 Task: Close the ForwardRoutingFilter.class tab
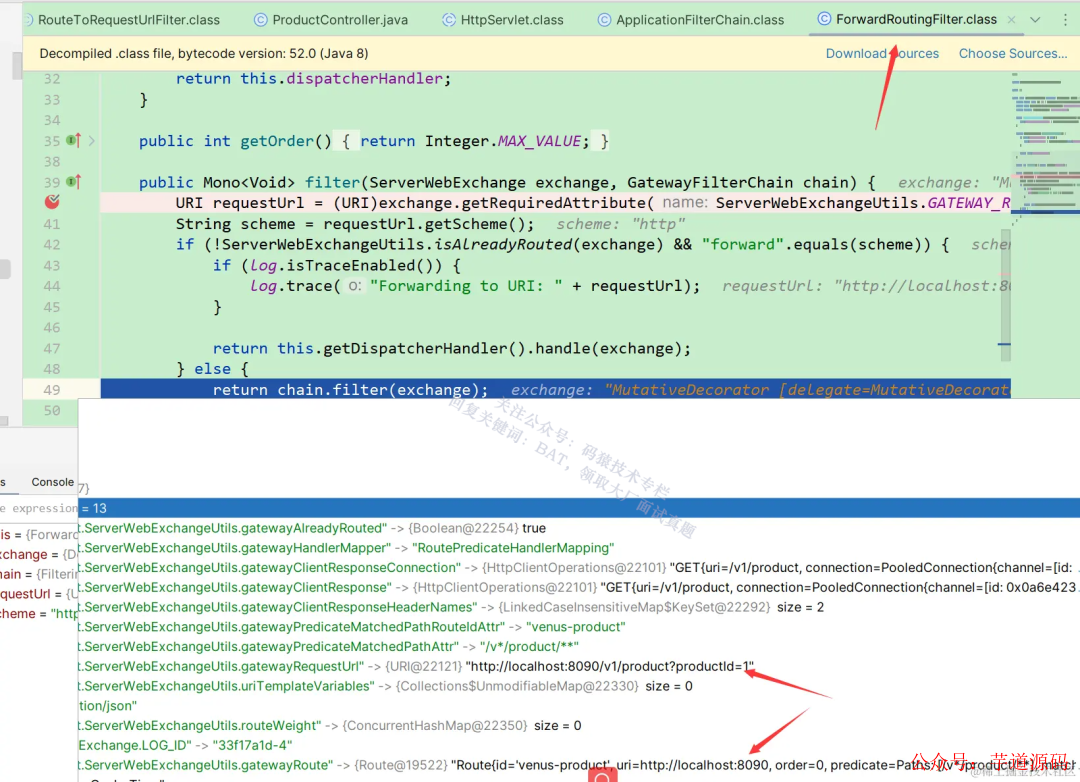[x=1011, y=20]
